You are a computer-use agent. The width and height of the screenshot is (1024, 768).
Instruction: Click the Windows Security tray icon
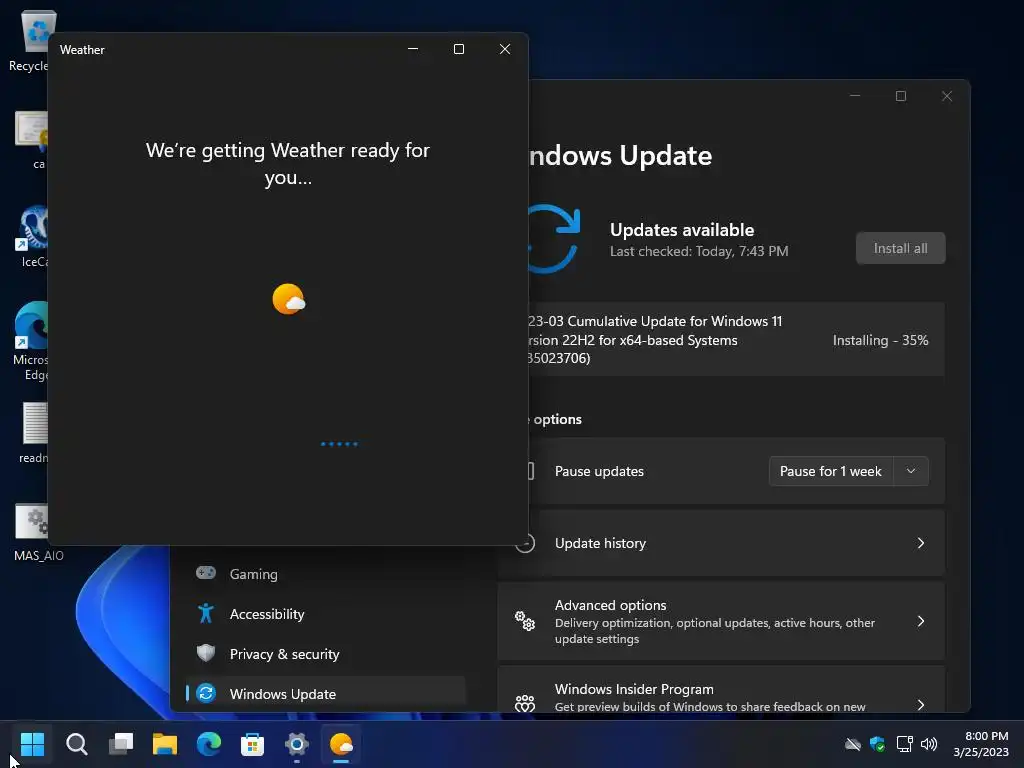click(x=877, y=744)
